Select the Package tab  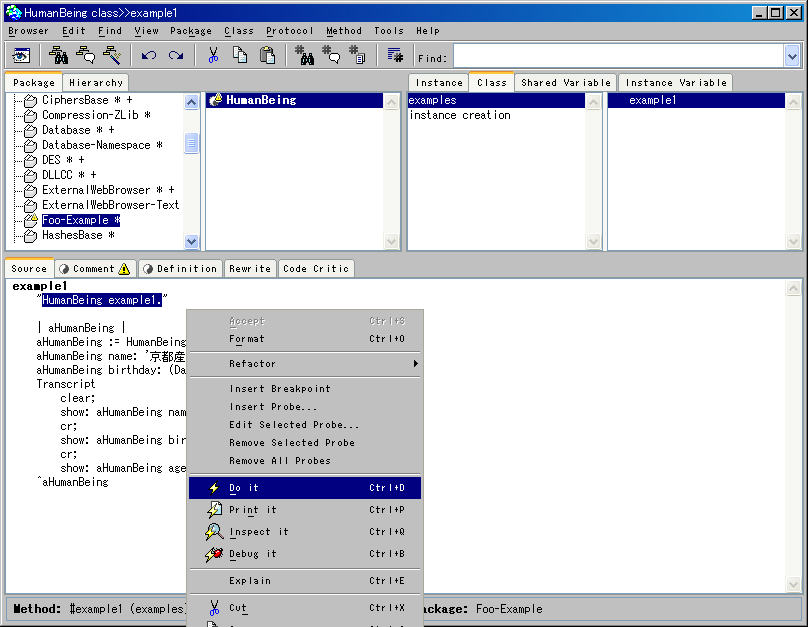pos(33,82)
